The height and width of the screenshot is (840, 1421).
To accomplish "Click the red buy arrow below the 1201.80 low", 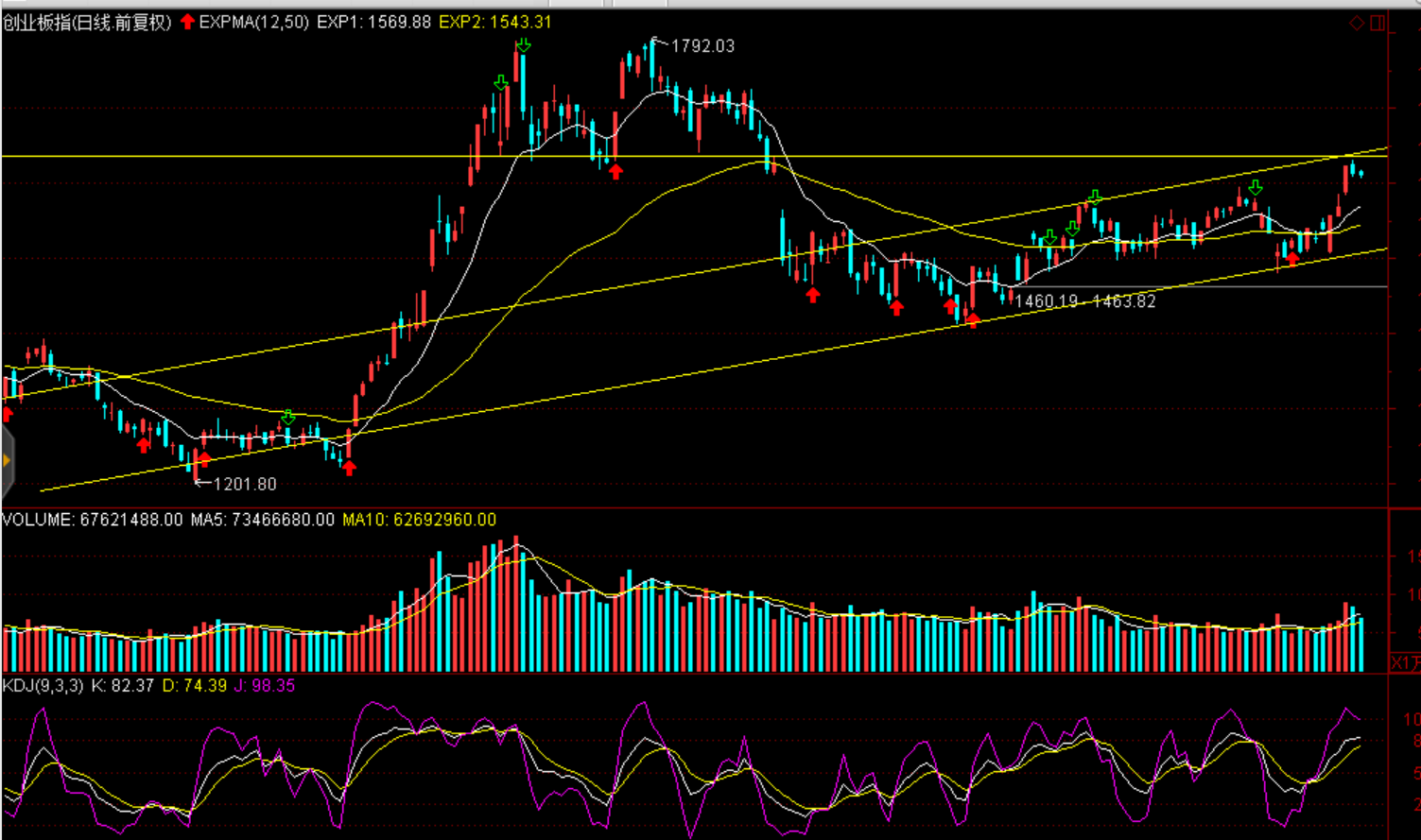I will click(204, 460).
